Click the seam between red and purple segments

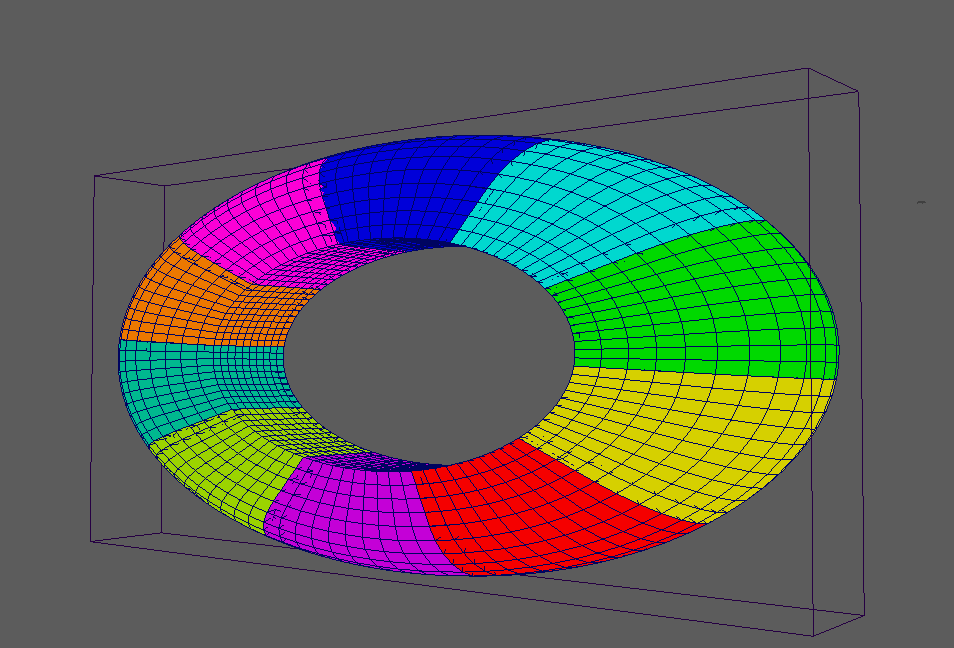pos(437,520)
